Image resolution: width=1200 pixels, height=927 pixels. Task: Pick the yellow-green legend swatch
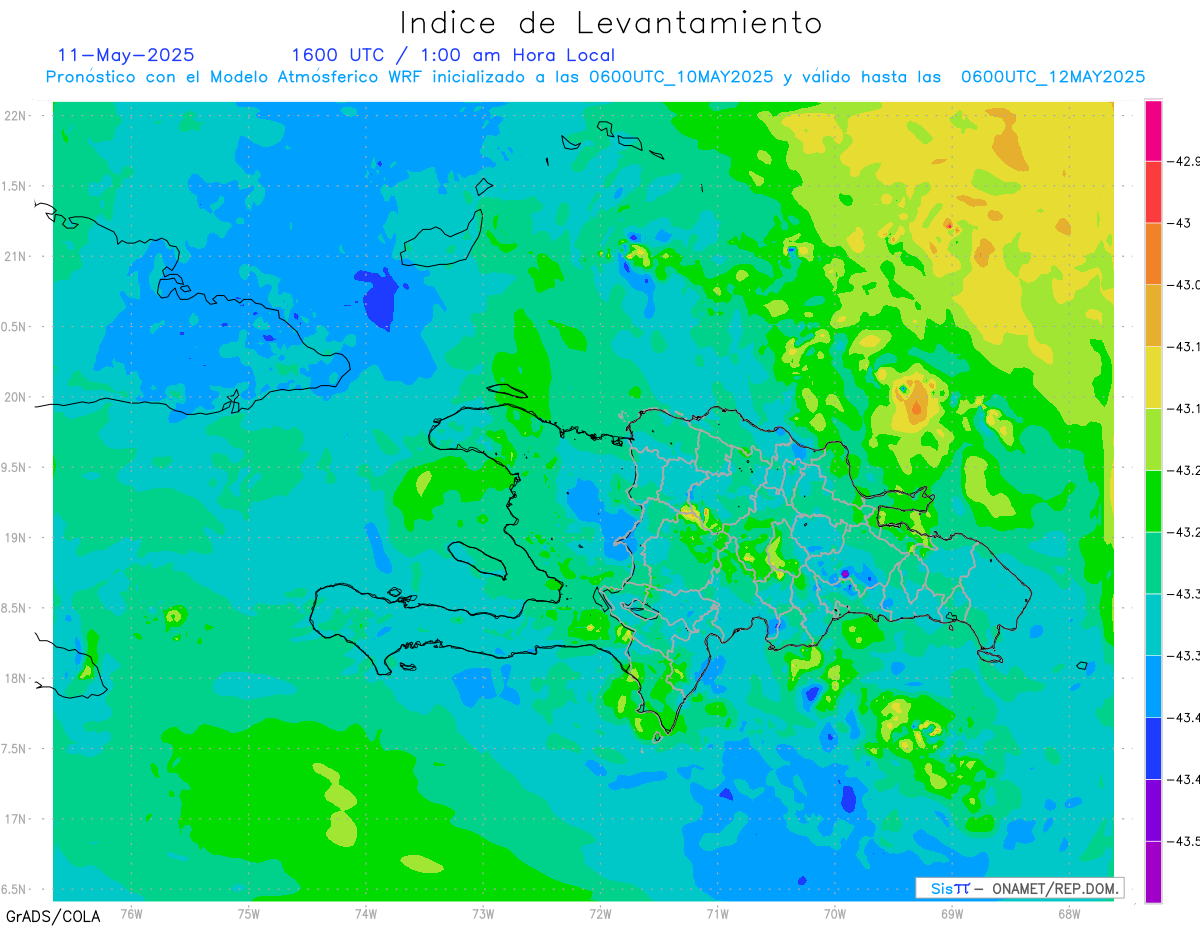(1153, 439)
